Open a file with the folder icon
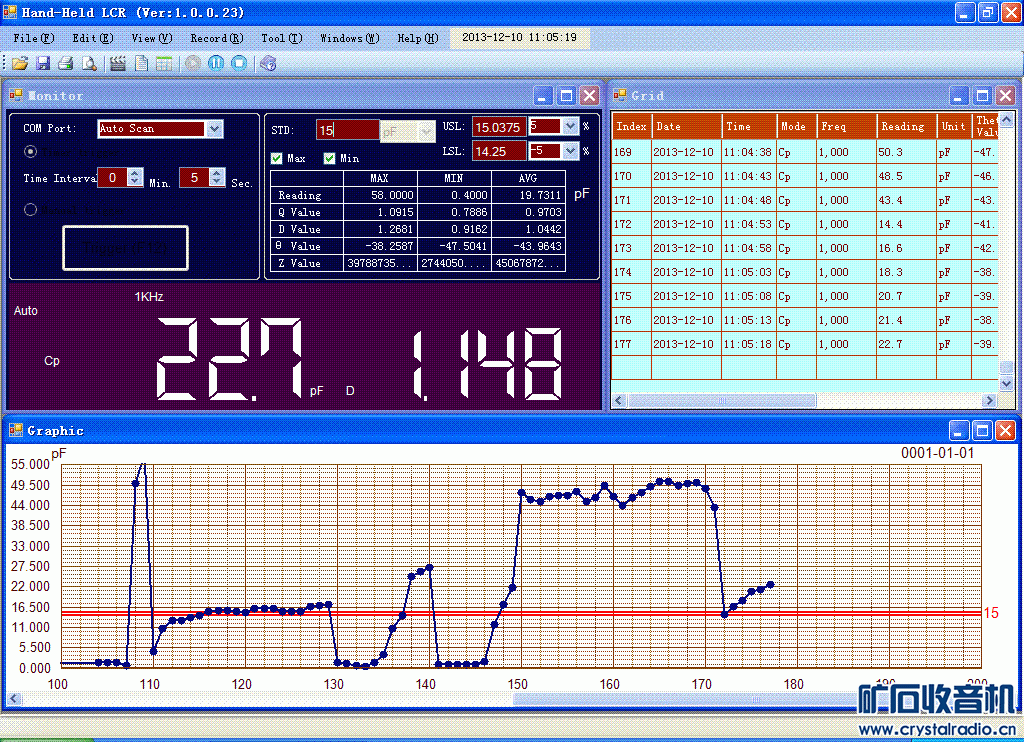This screenshot has width=1024, height=742. [x=20, y=63]
